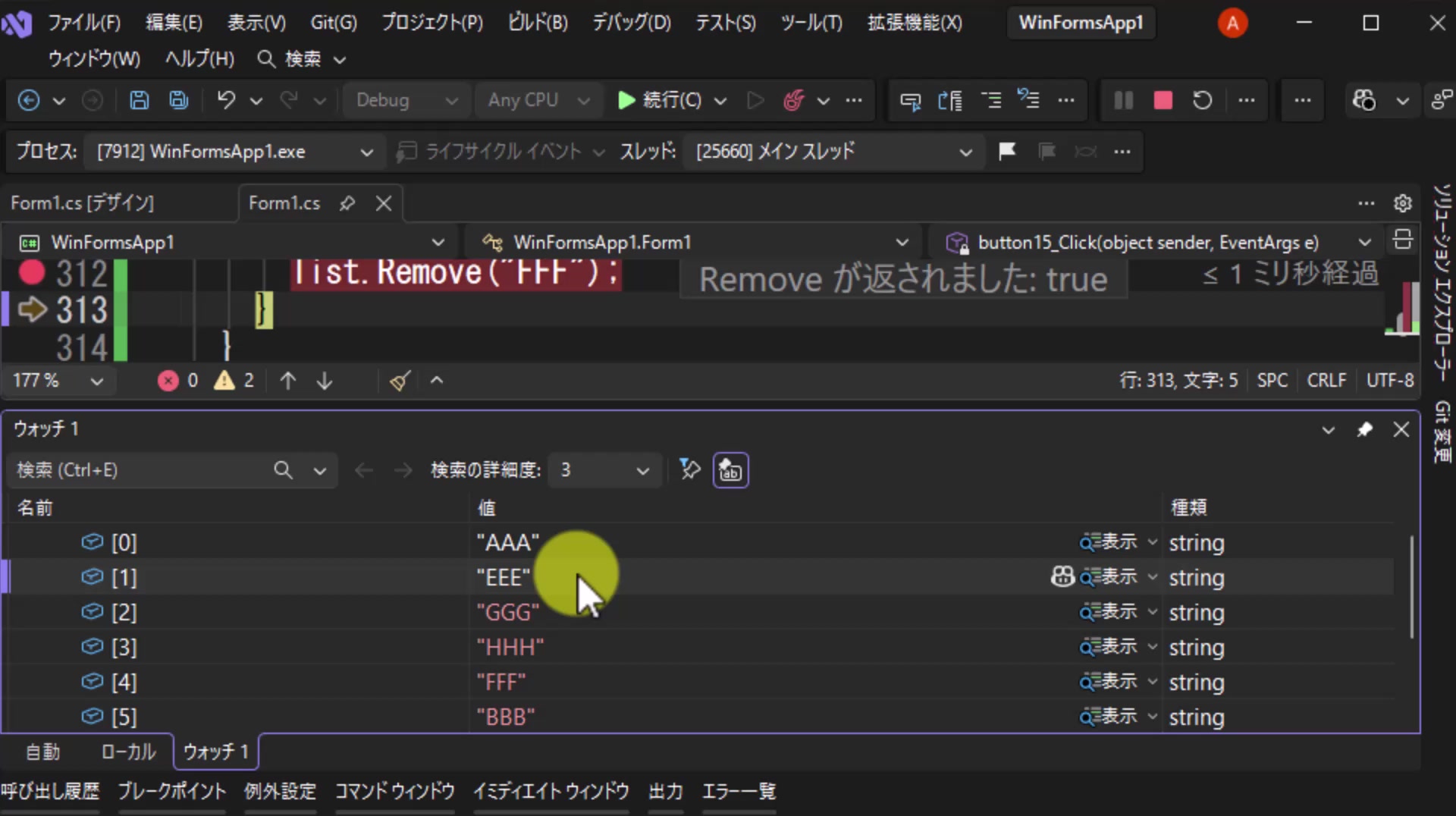Click the Watch 1 vertical scrollbar
Image resolution: width=1456 pixels, height=816 pixels.
pos(1411,585)
